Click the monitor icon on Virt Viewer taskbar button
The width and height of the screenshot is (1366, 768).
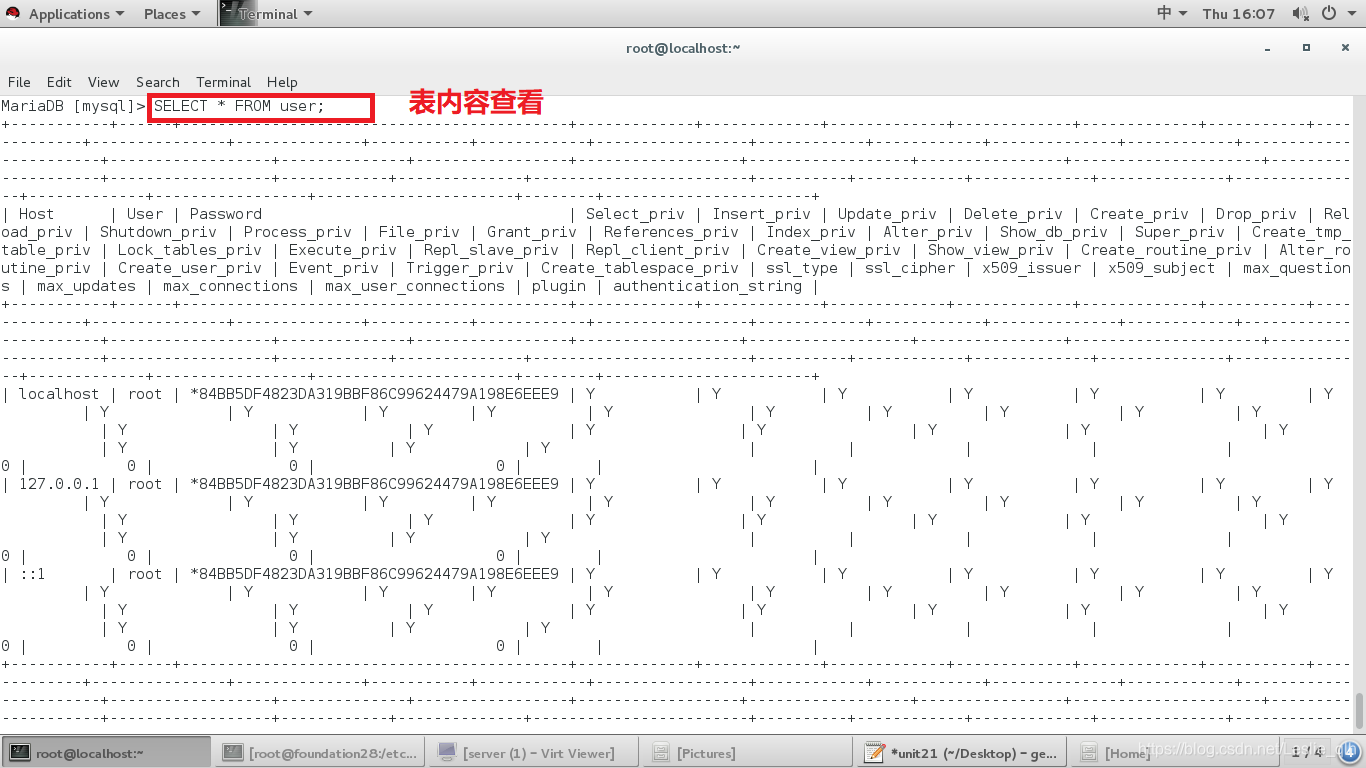448,752
